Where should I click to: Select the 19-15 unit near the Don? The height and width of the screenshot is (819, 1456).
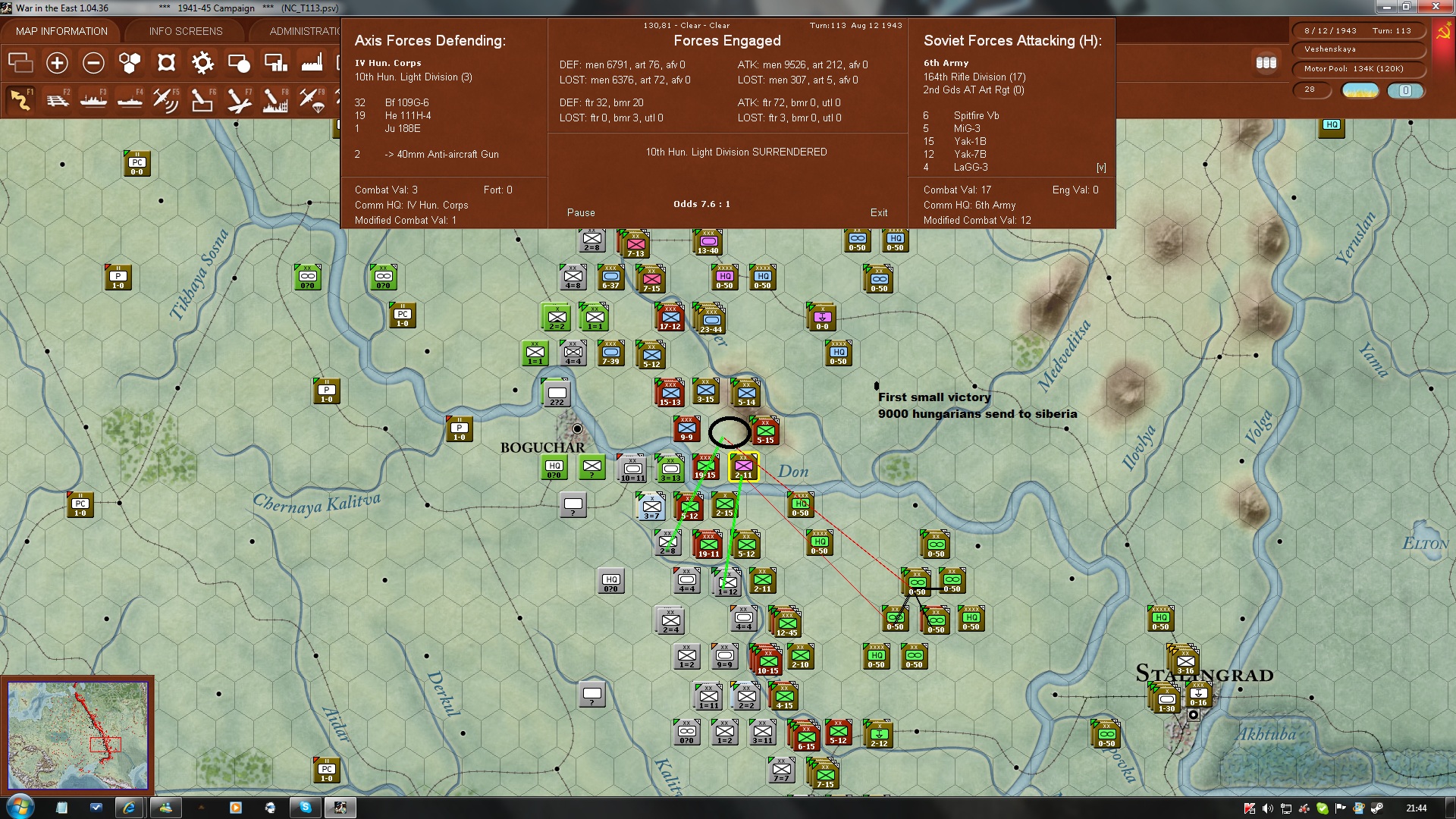coord(705,468)
